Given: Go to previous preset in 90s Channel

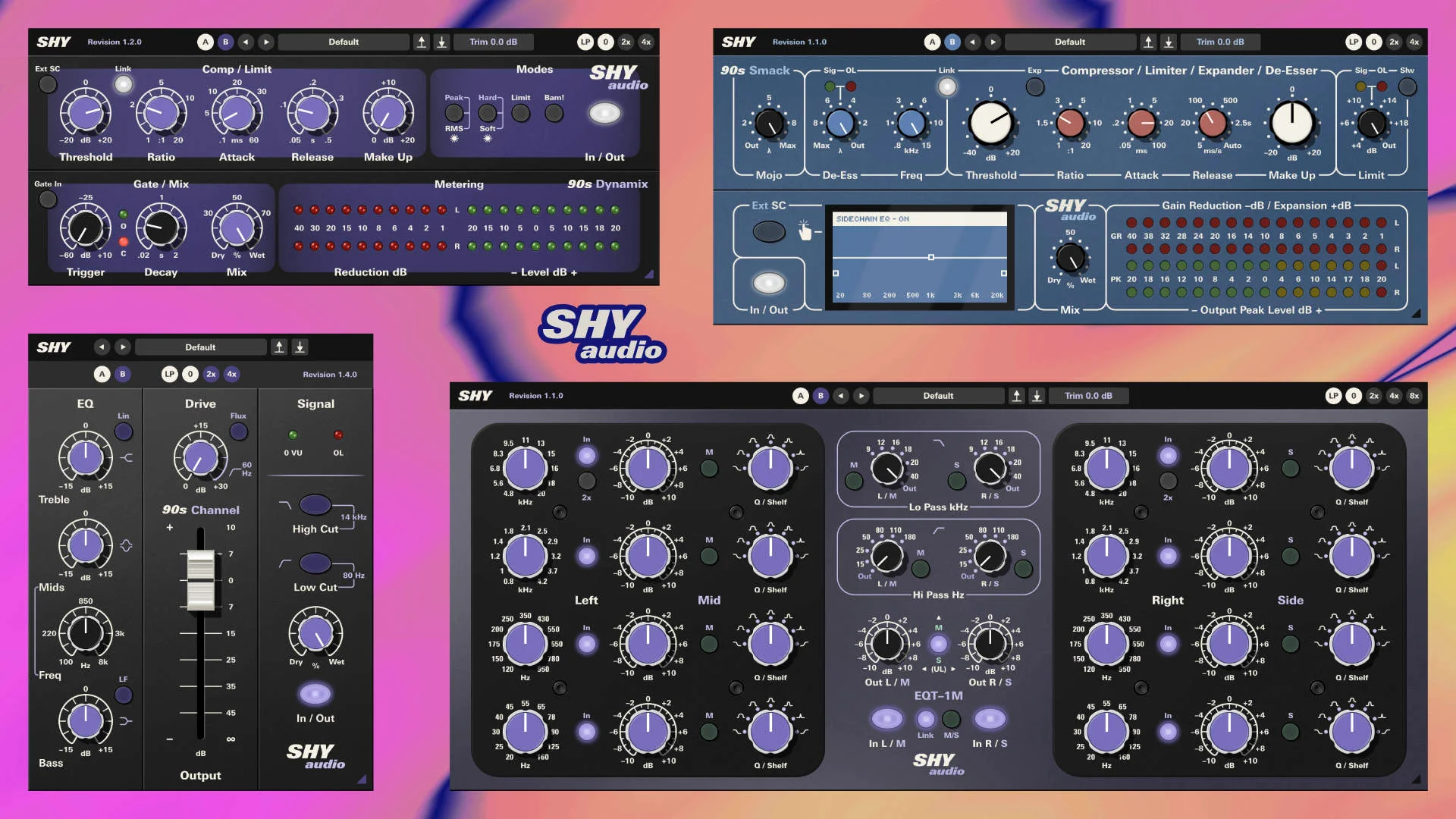Looking at the screenshot, I should click(102, 347).
